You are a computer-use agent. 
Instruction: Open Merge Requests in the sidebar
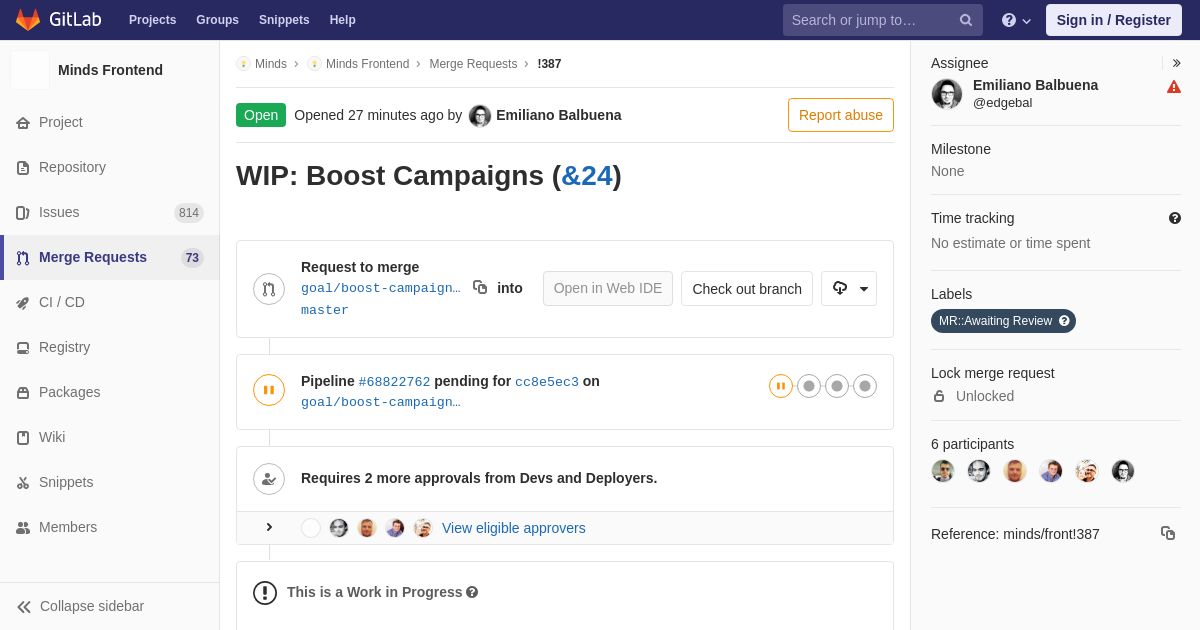[110, 257]
